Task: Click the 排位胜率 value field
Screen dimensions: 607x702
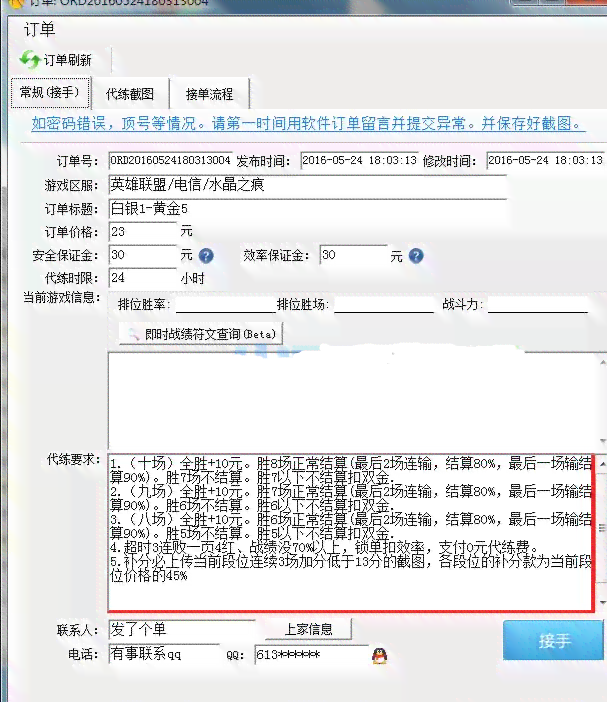Action: [x=226, y=304]
